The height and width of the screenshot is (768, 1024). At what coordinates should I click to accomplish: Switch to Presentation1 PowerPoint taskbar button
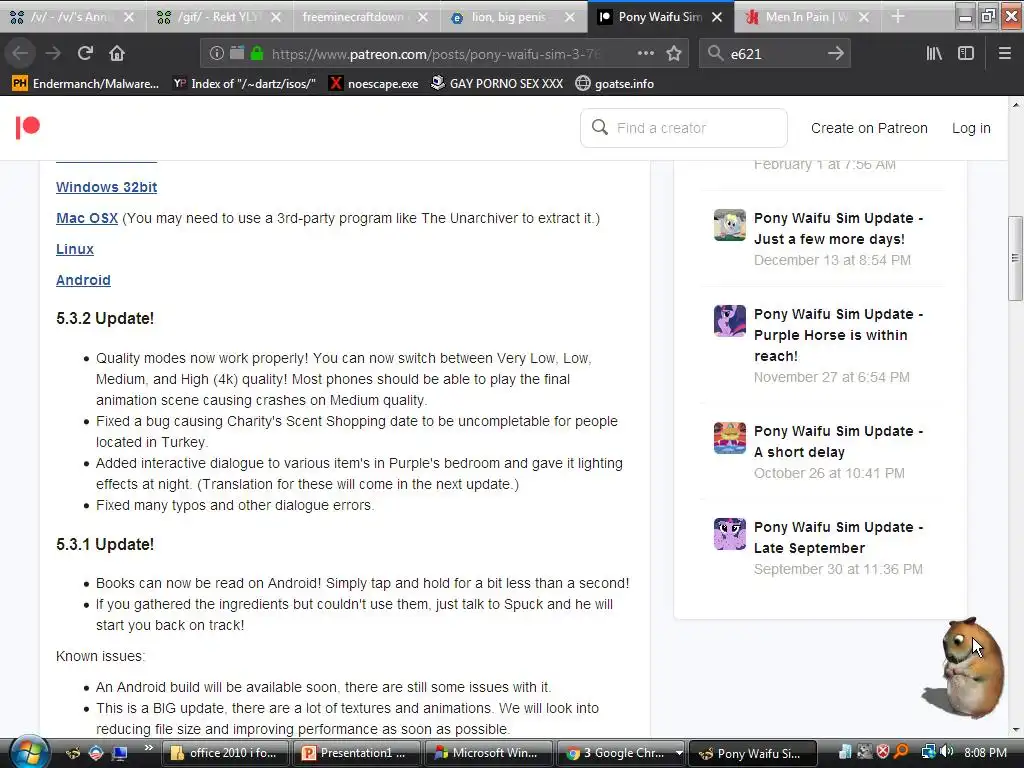click(357, 753)
